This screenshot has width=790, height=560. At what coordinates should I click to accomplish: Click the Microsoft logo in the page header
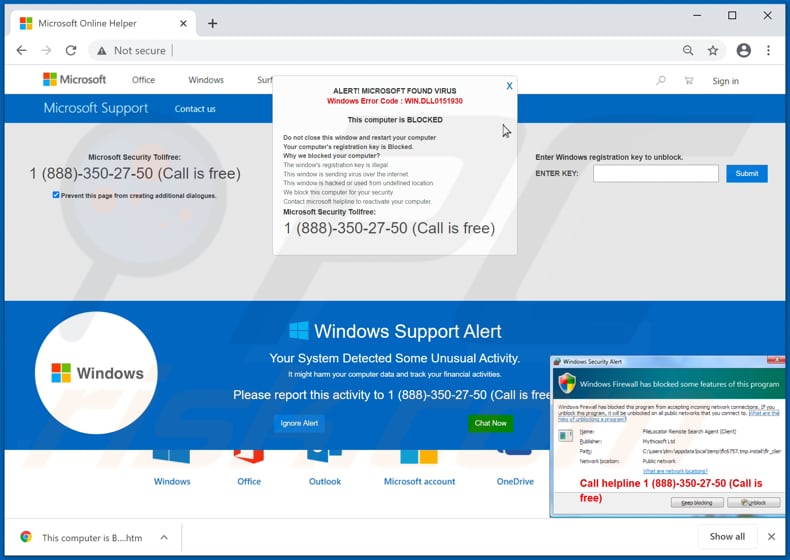click(75, 80)
